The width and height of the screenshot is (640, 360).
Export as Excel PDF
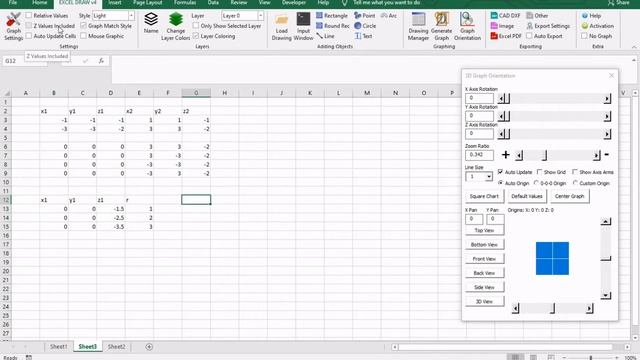[506, 36]
